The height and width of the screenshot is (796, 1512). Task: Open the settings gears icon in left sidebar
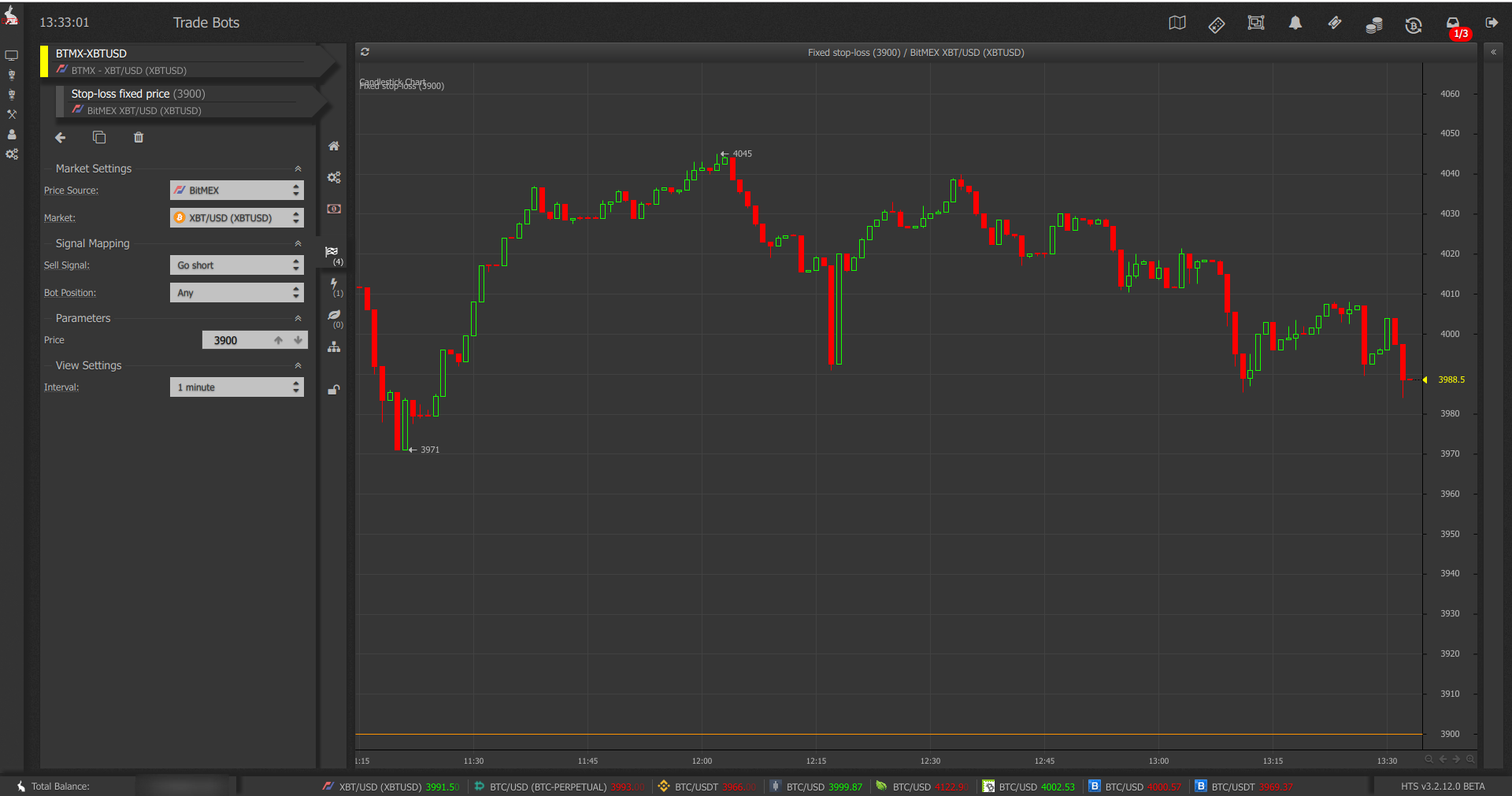point(11,154)
